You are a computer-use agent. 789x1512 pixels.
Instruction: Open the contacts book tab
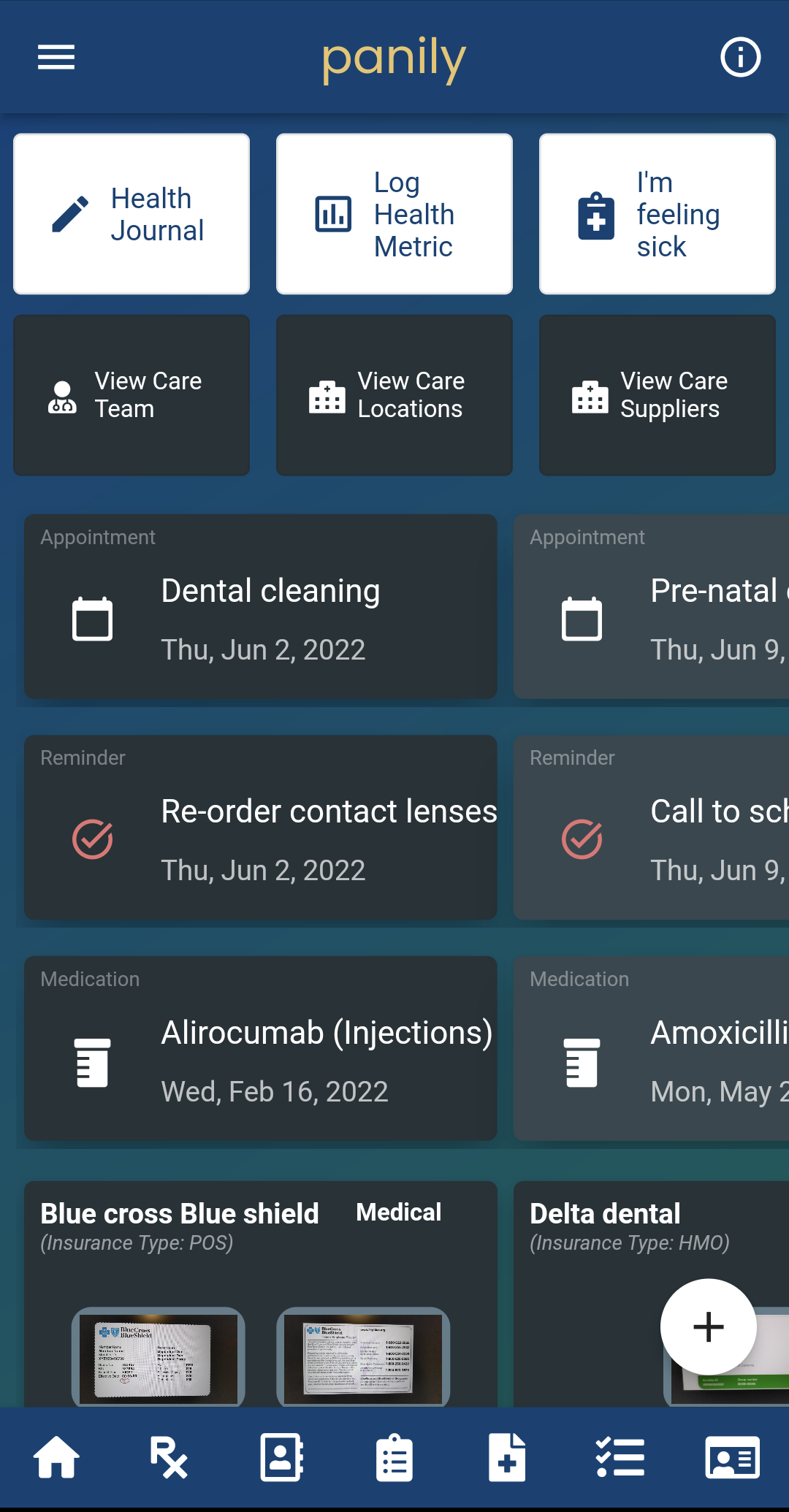pos(282,1458)
